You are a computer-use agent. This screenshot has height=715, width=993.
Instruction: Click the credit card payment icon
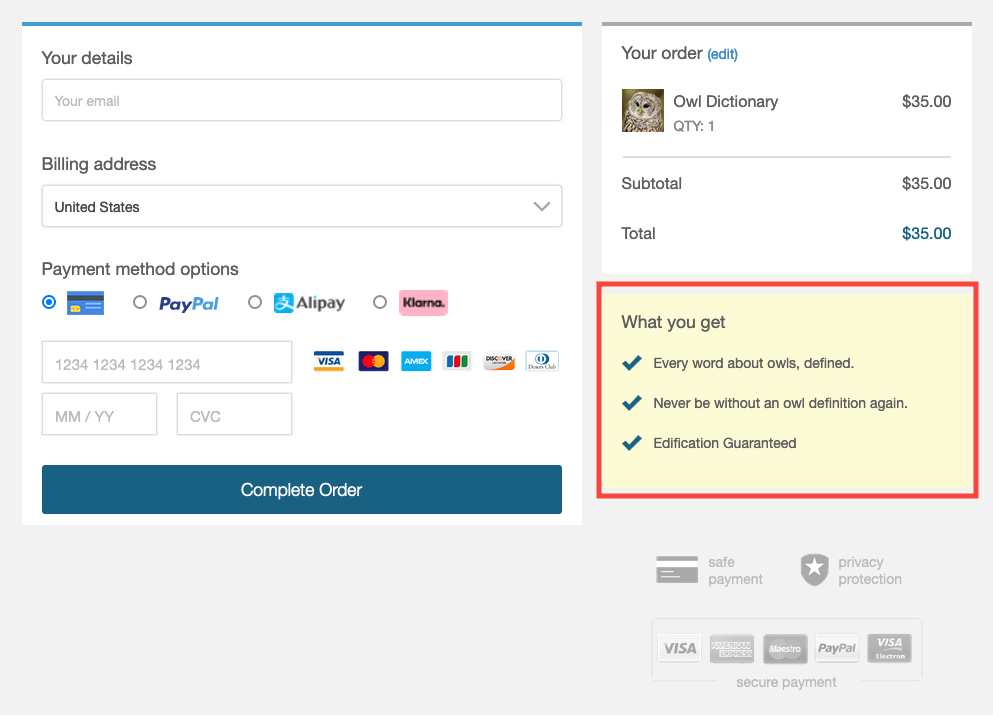click(x=85, y=303)
